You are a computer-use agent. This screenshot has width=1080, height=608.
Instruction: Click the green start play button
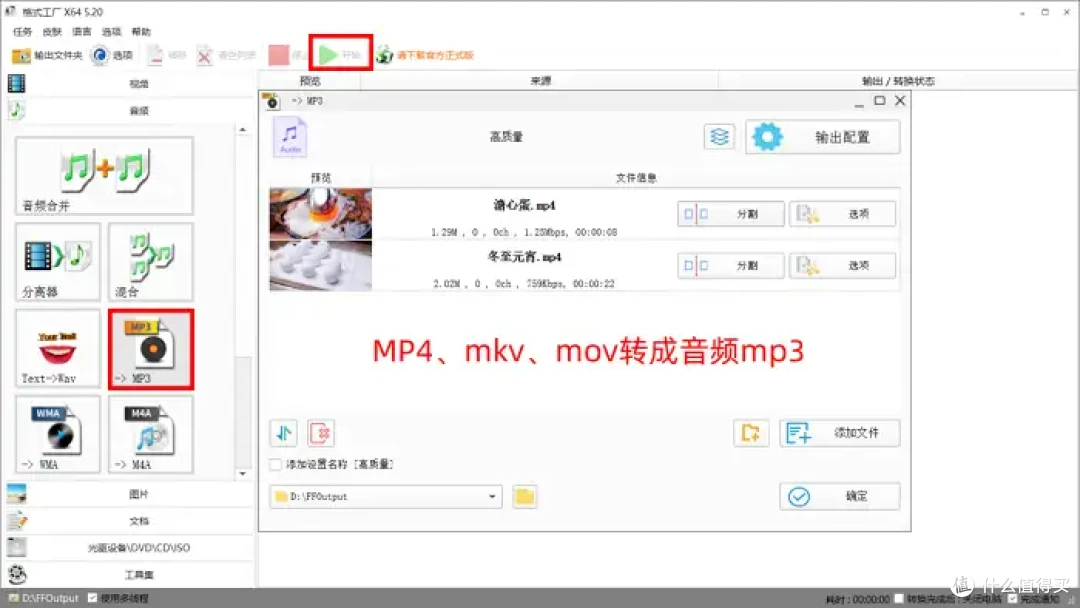(x=340, y=54)
